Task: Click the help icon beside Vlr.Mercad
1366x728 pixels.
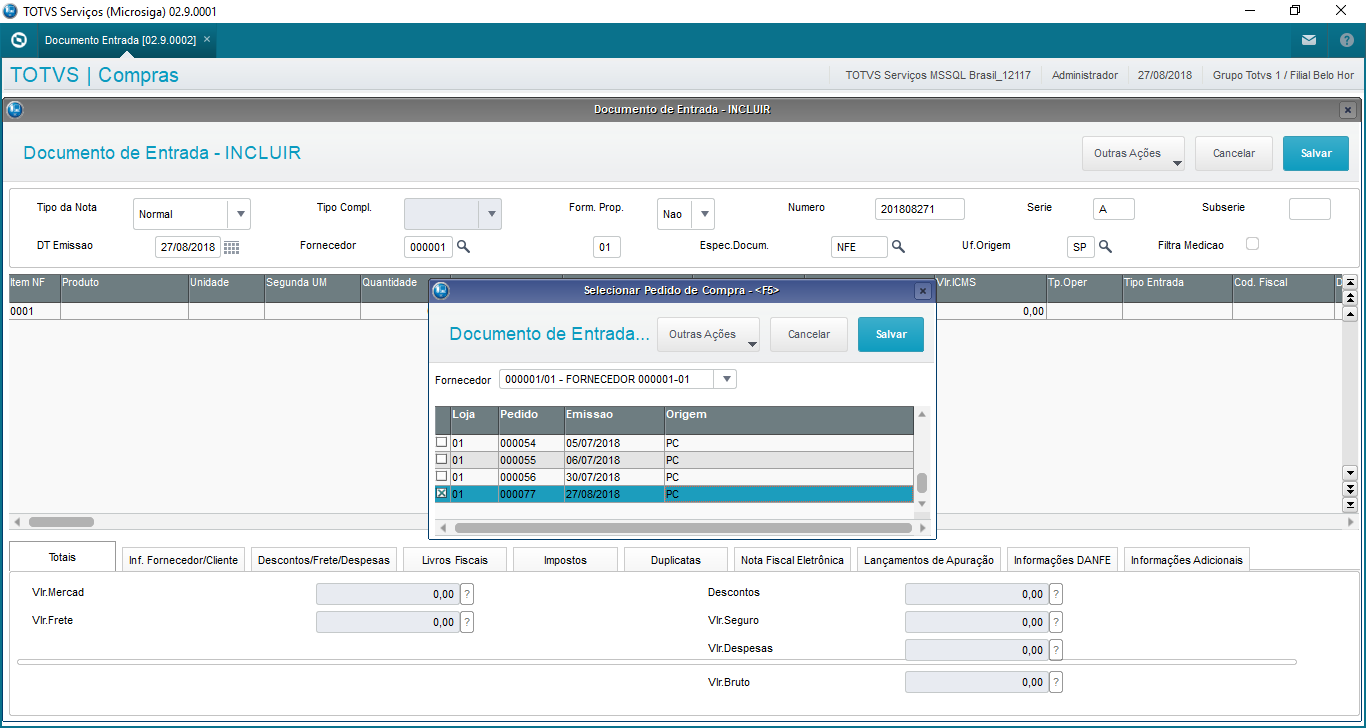Action: pos(466,594)
